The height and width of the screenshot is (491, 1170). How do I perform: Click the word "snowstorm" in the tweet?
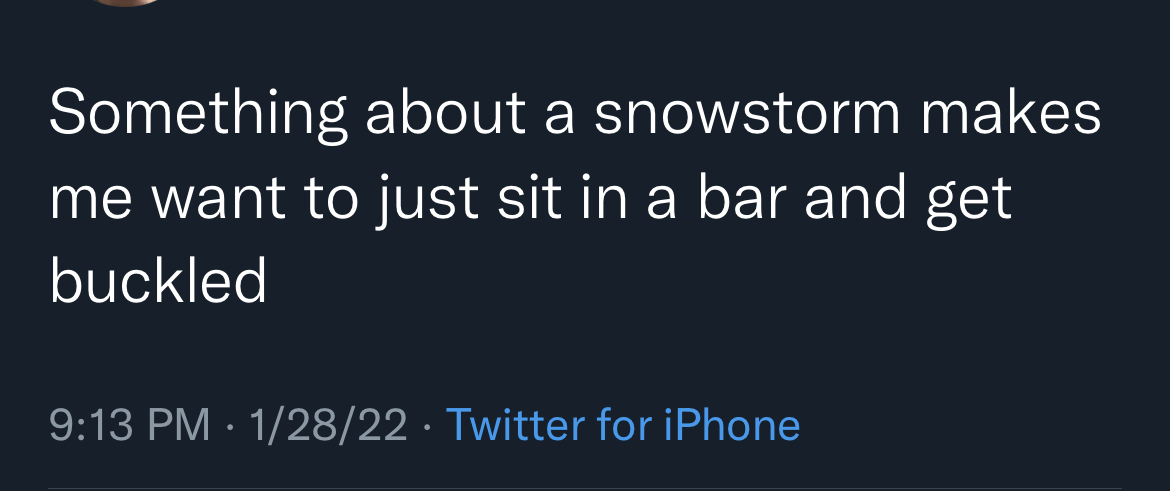[x=747, y=115]
